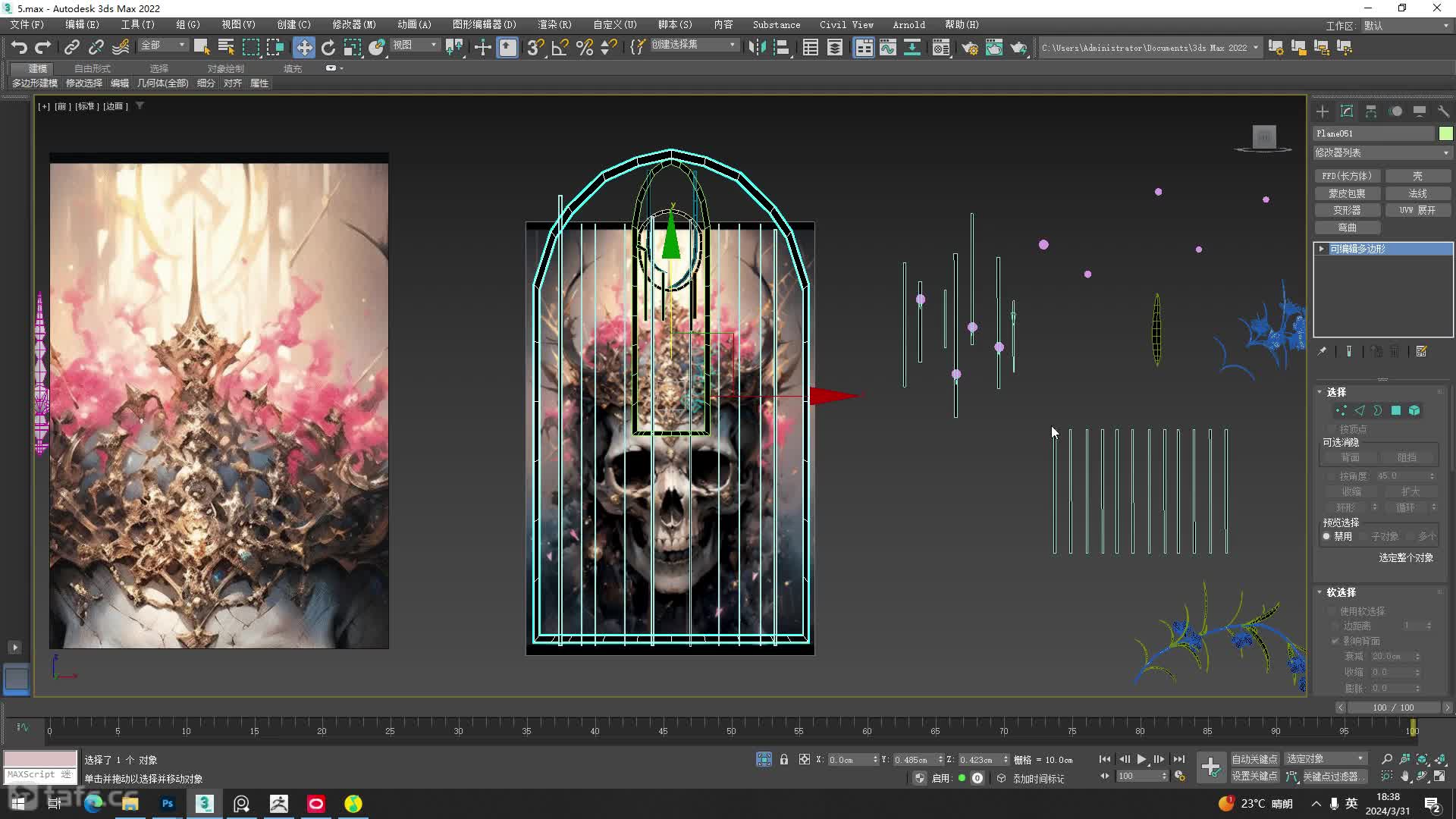Screen dimensions: 1456x819
Task: Expand the 可编辑多边形 stack entry
Action: click(1322, 249)
